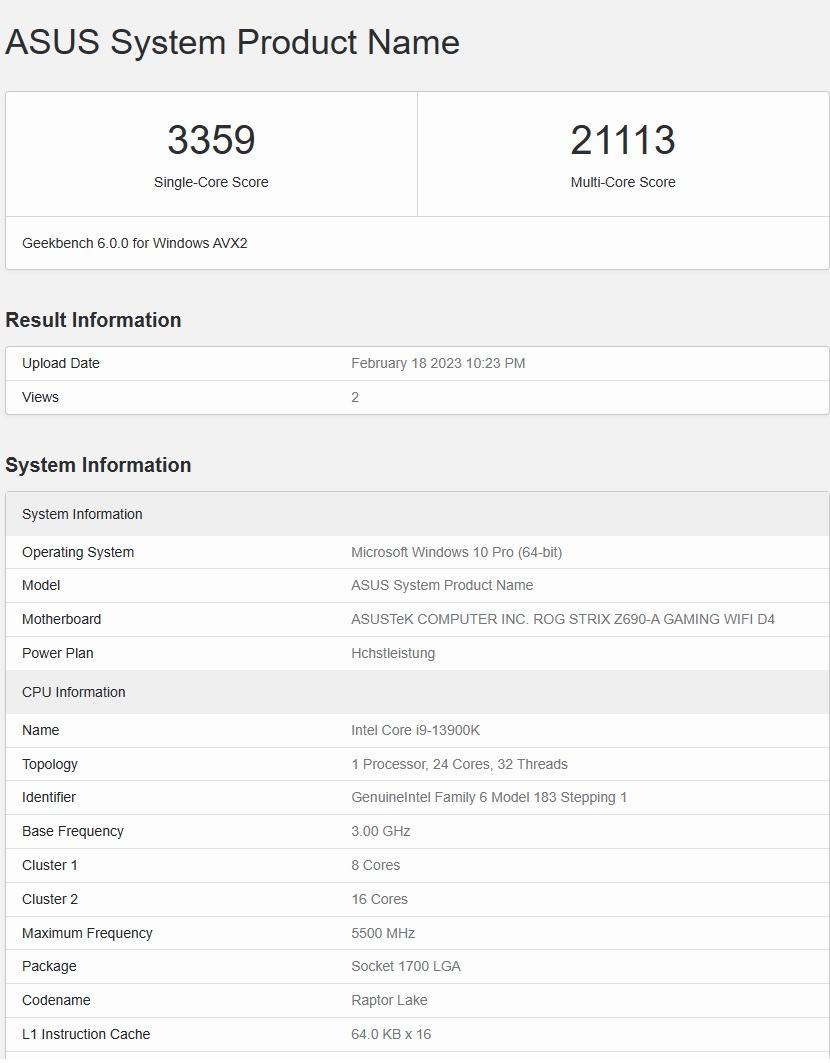Click the ASUS System Product Name heading
The height and width of the screenshot is (1063, 830).
[x=233, y=42]
